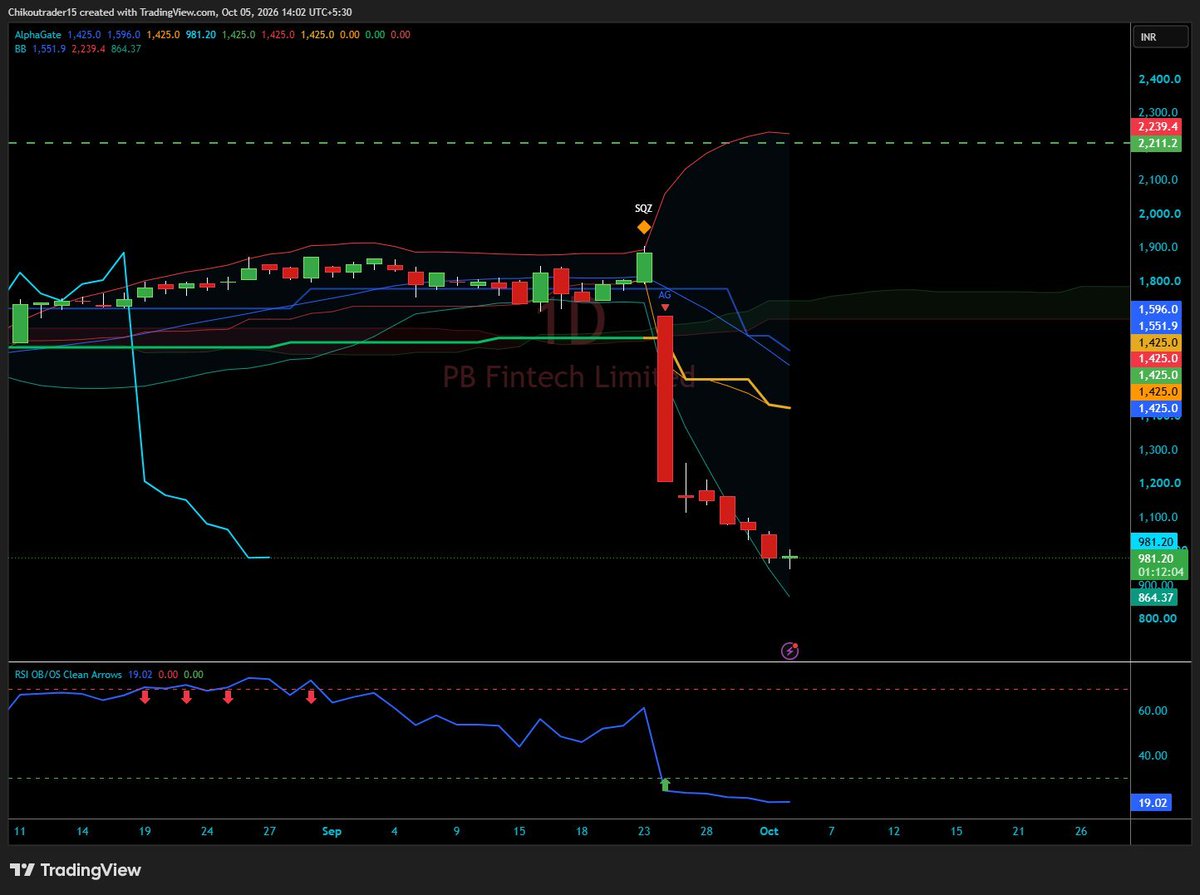Select the RSI OB/OS Clean Arrows legend

pos(68,675)
